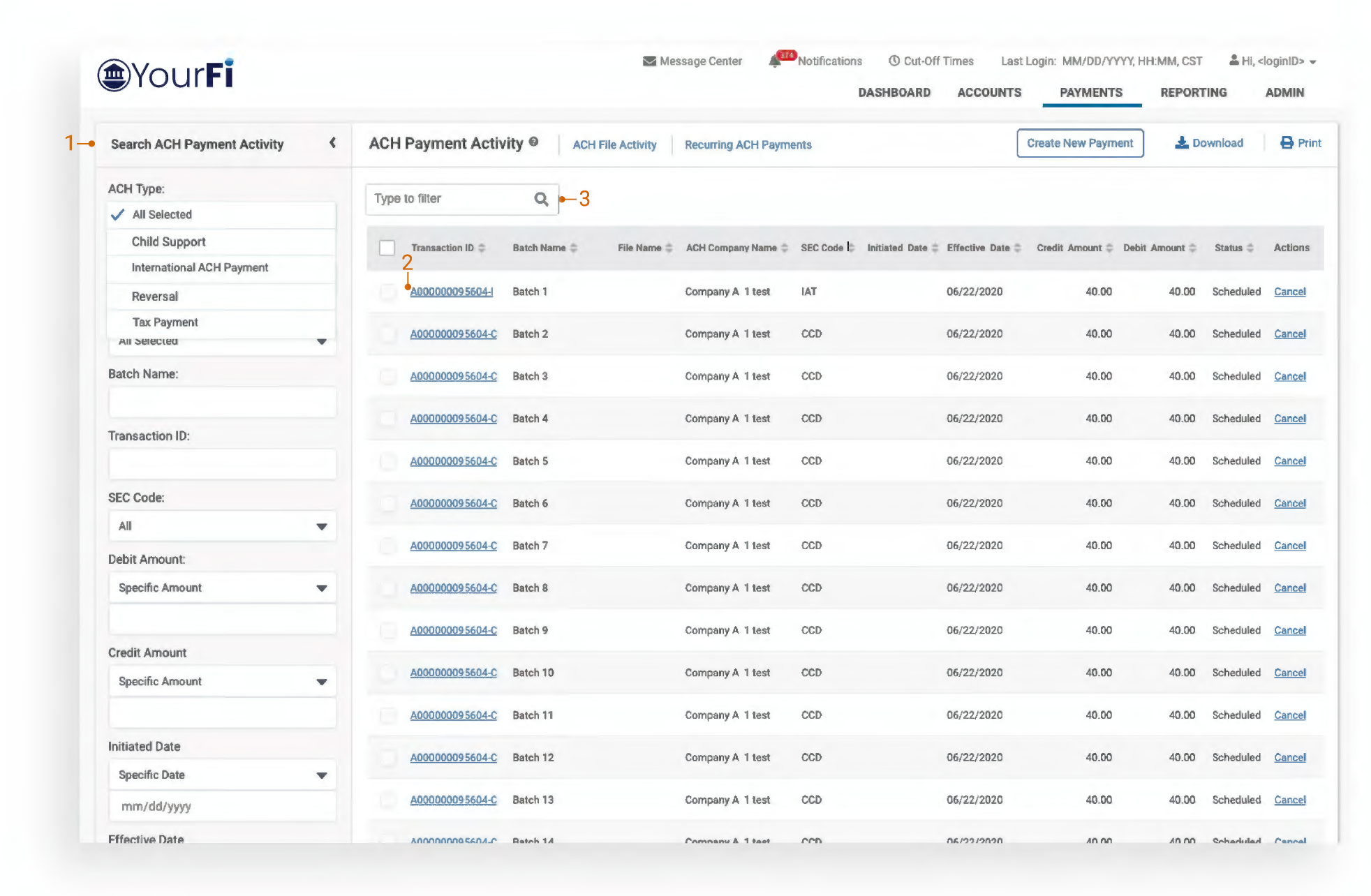Click help icon beside ACH Payment Activity

533,142
